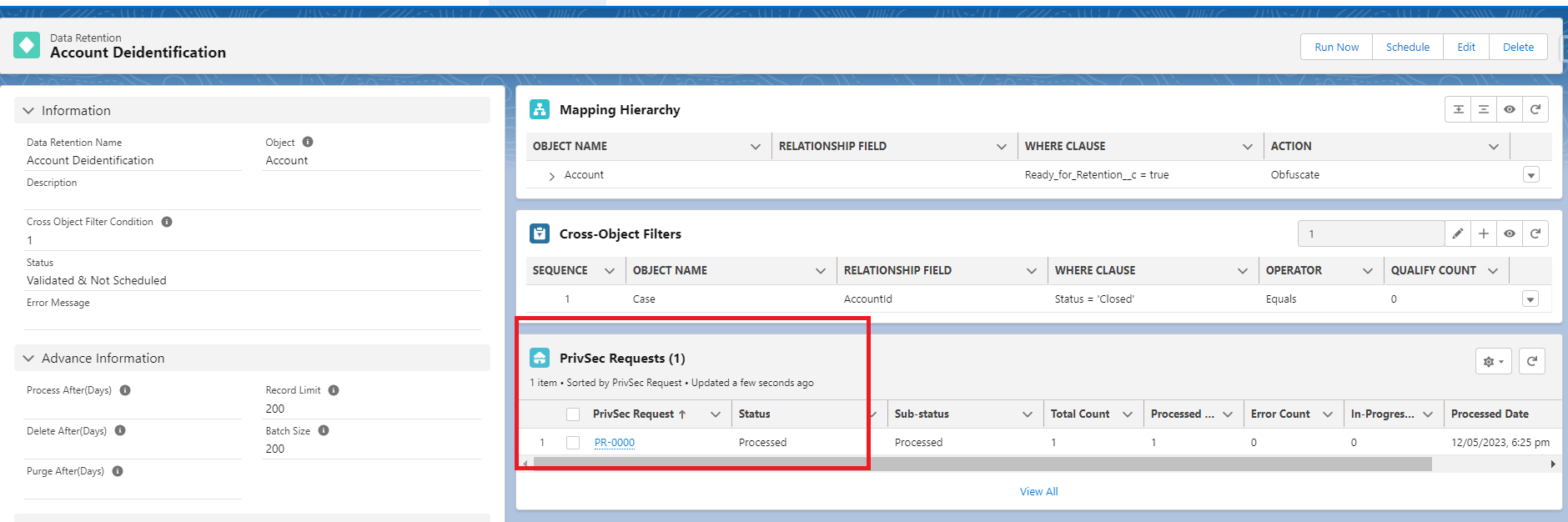Open In-Progress column menu

click(1428, 414)
